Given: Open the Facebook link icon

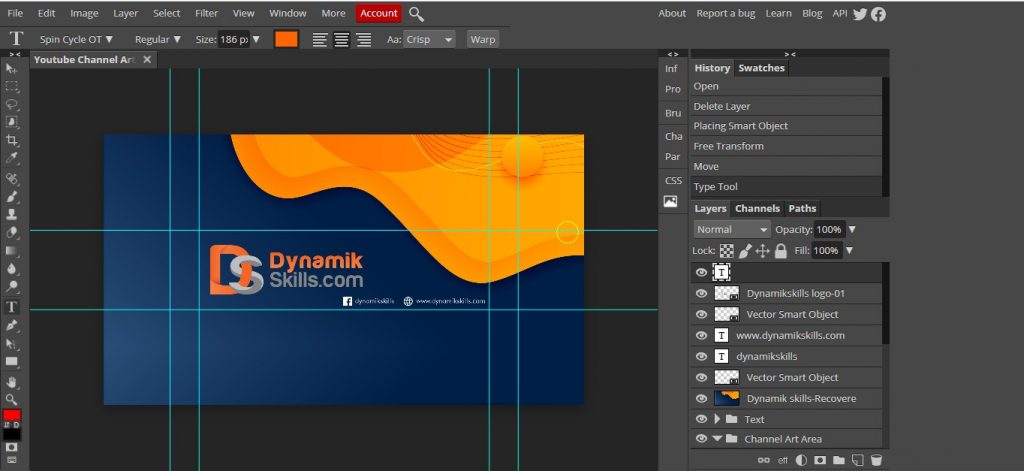Looking at the screenshot, I should [x=878, y=14].
